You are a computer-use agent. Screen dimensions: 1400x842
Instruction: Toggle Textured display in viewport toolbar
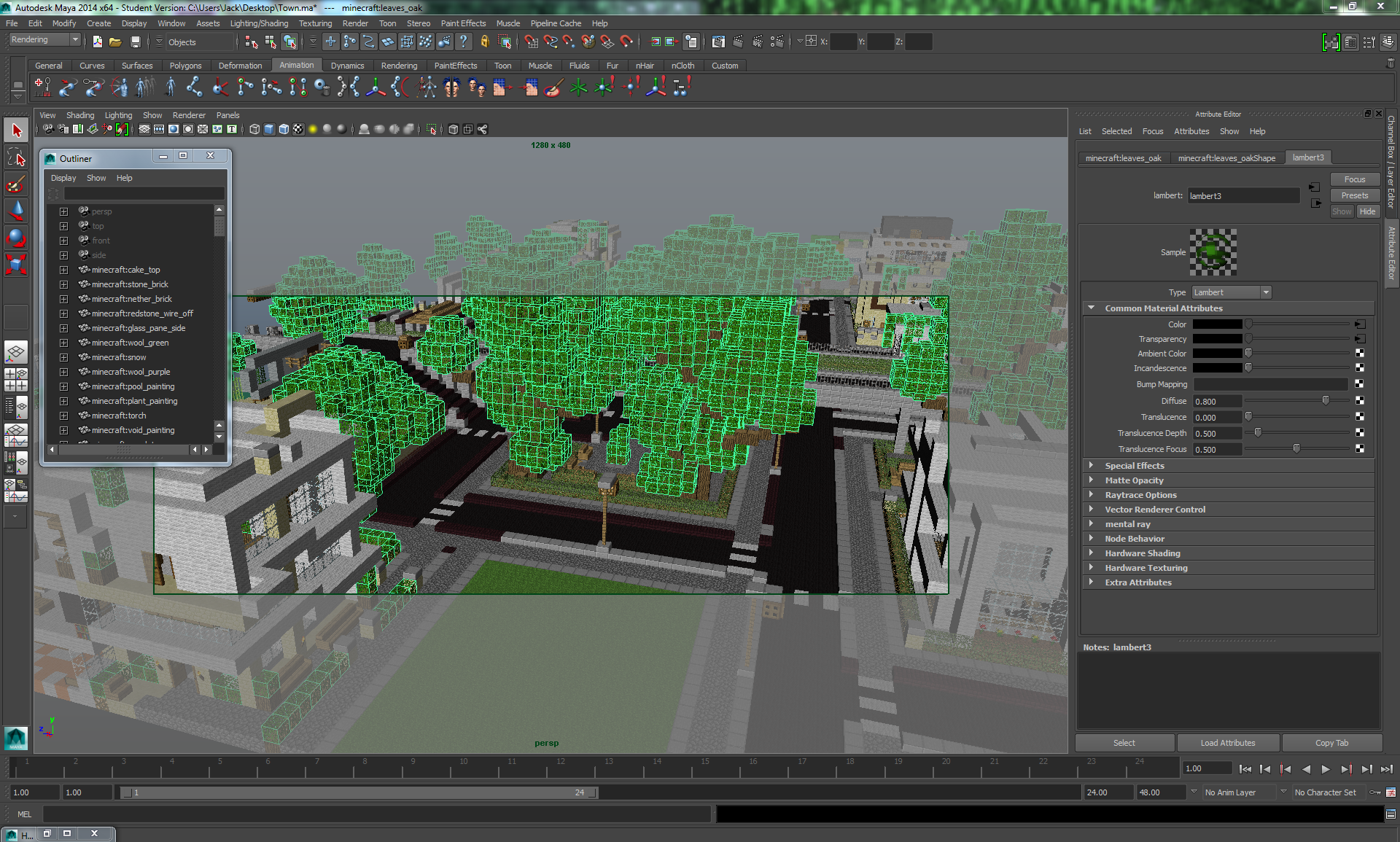click(x=298, y=130)
